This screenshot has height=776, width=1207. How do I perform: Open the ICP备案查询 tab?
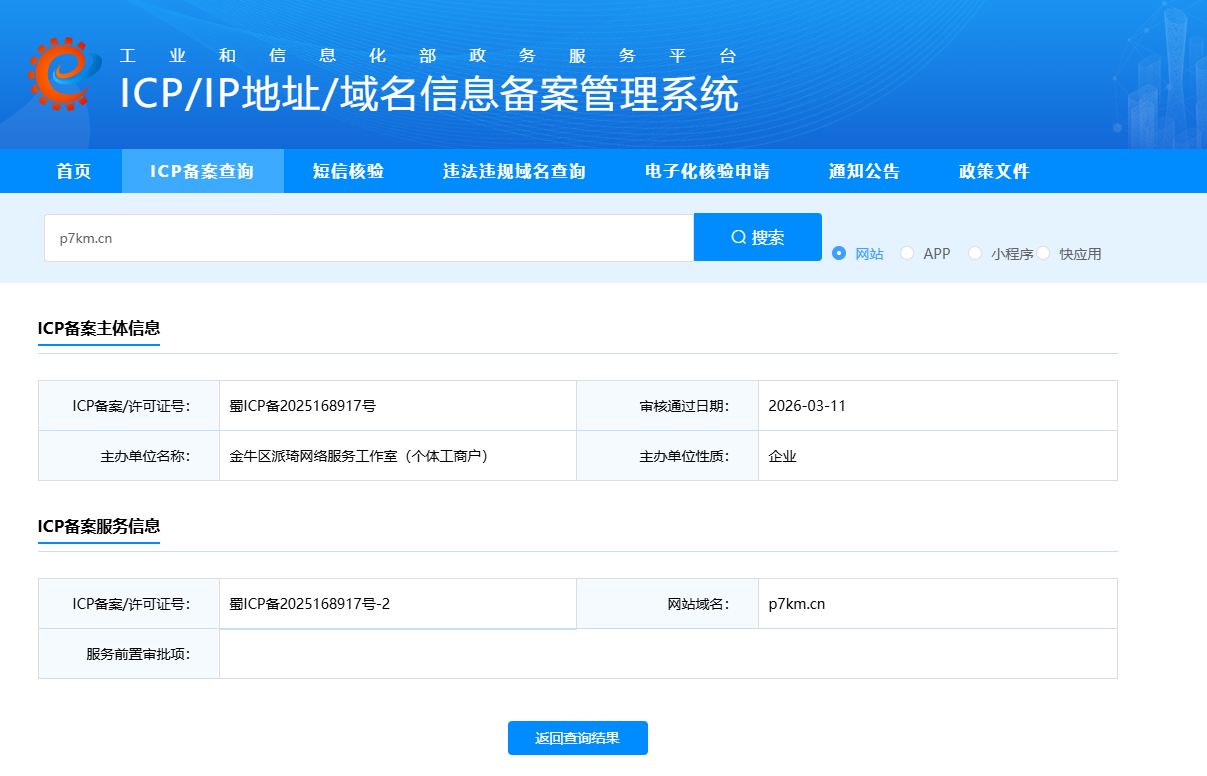(x=203, y=171)
